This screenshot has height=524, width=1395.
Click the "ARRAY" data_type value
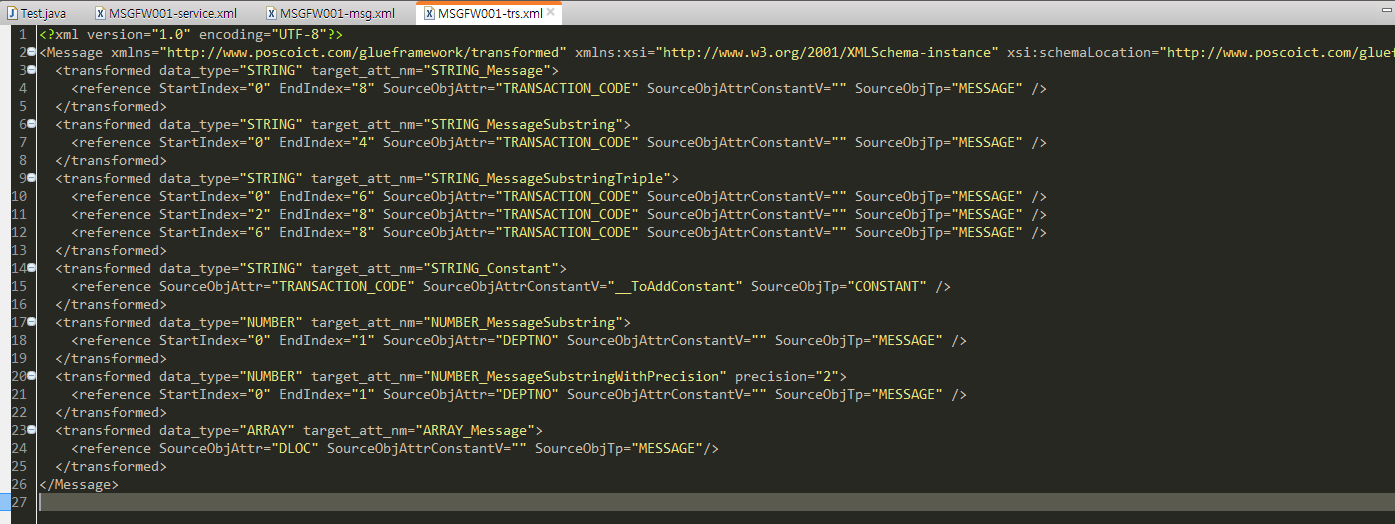click(x=266, y=430)
